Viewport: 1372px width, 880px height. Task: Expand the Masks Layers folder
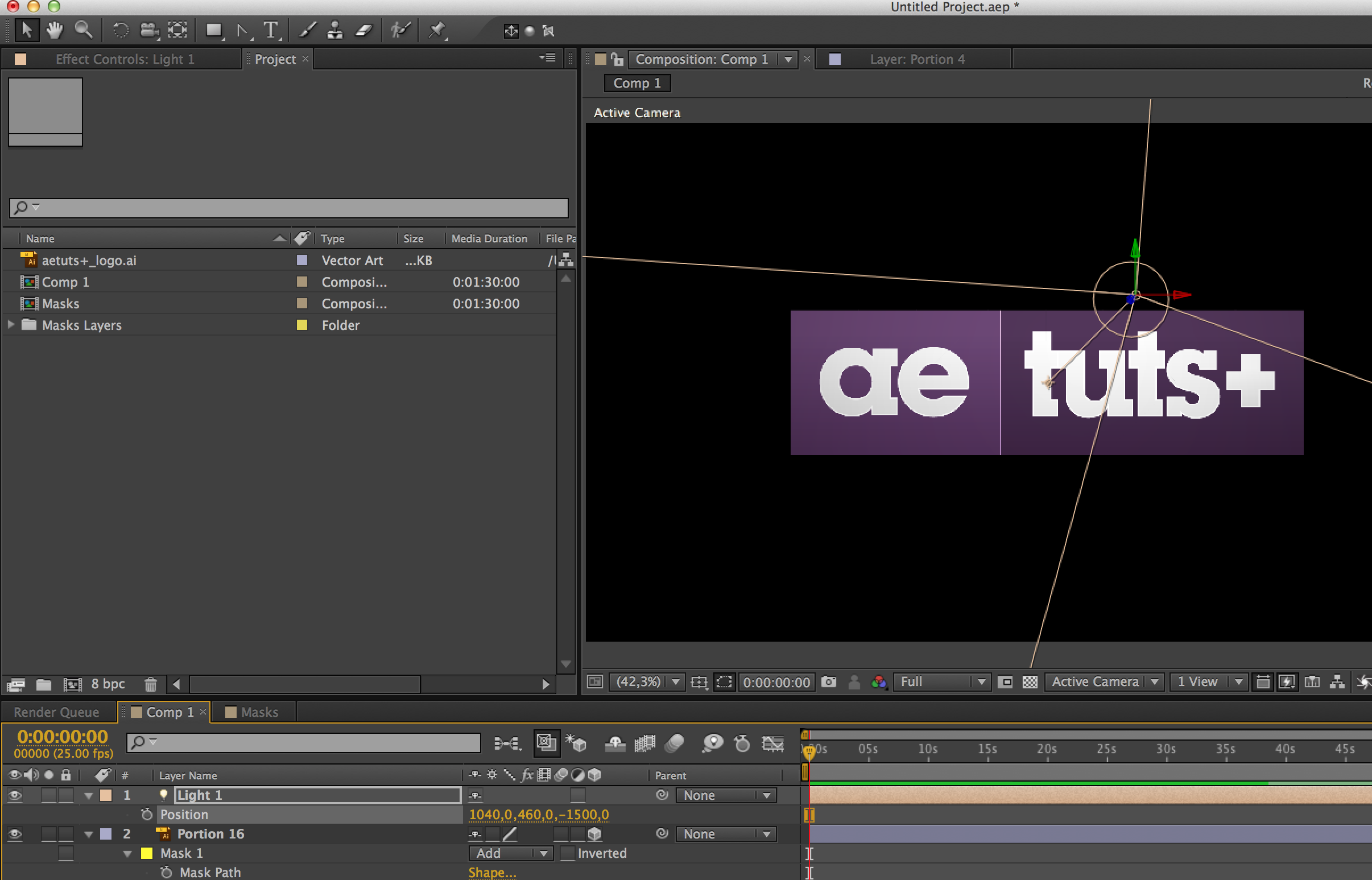[x=11, y=325]
